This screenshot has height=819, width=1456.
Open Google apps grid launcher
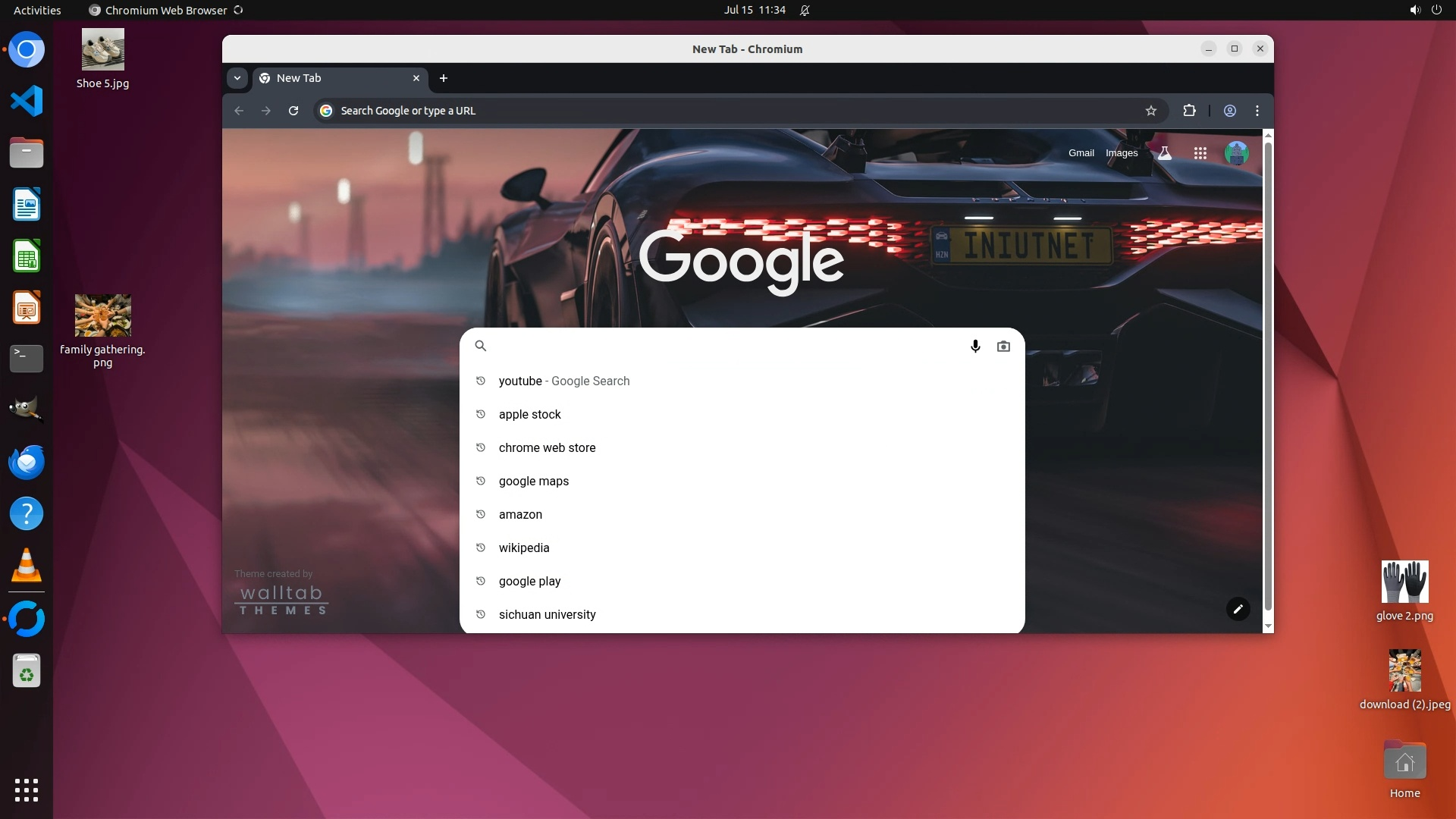coord(1200,153)
